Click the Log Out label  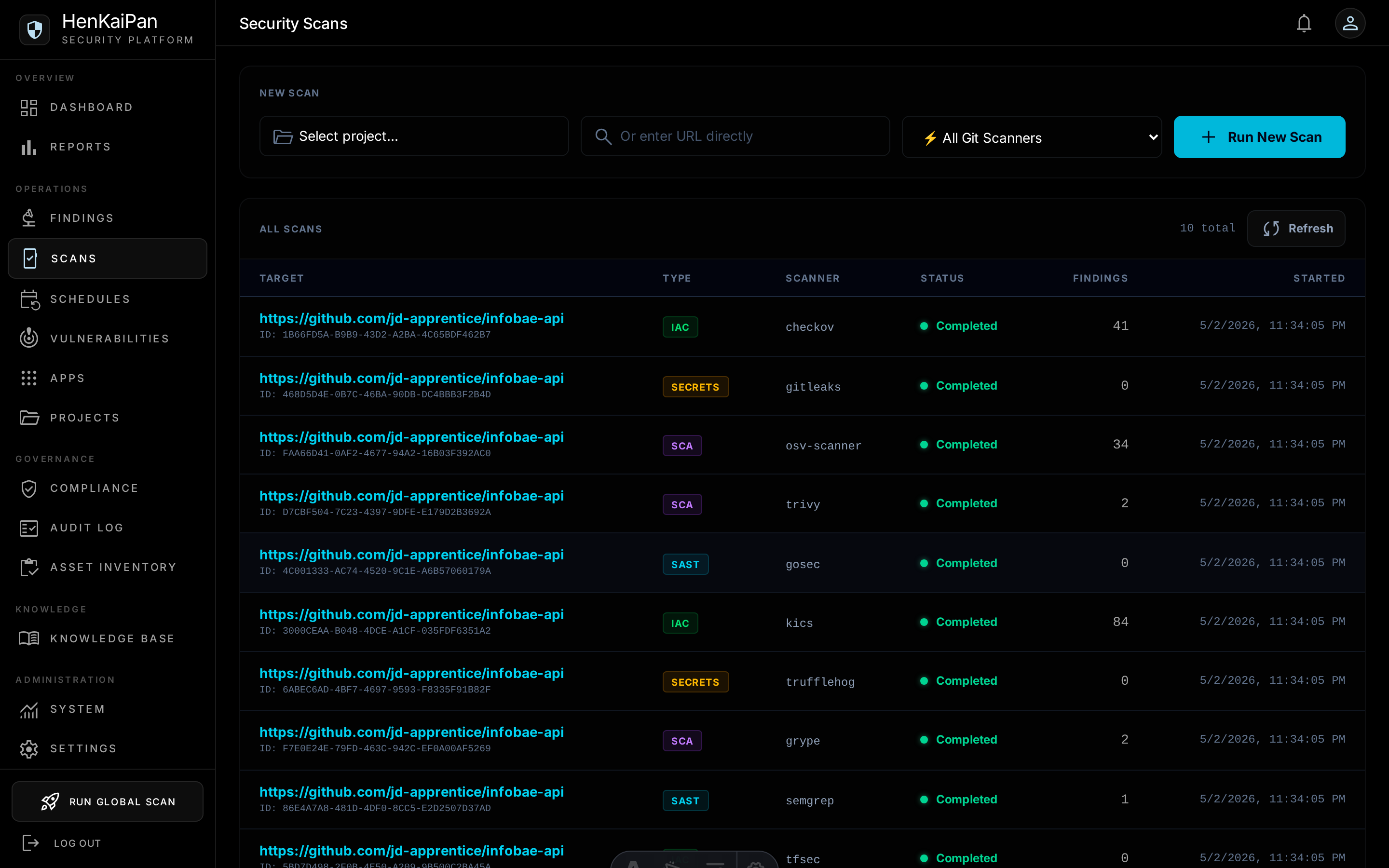tap(78, 843)
